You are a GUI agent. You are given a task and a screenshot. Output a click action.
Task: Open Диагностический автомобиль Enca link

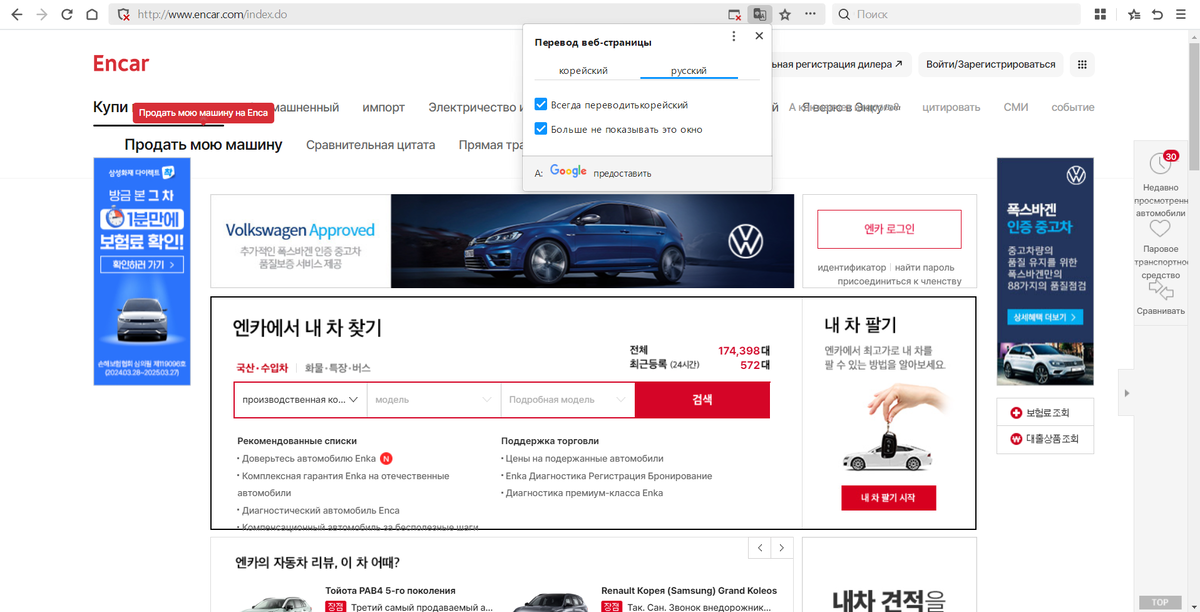(320, 510)
